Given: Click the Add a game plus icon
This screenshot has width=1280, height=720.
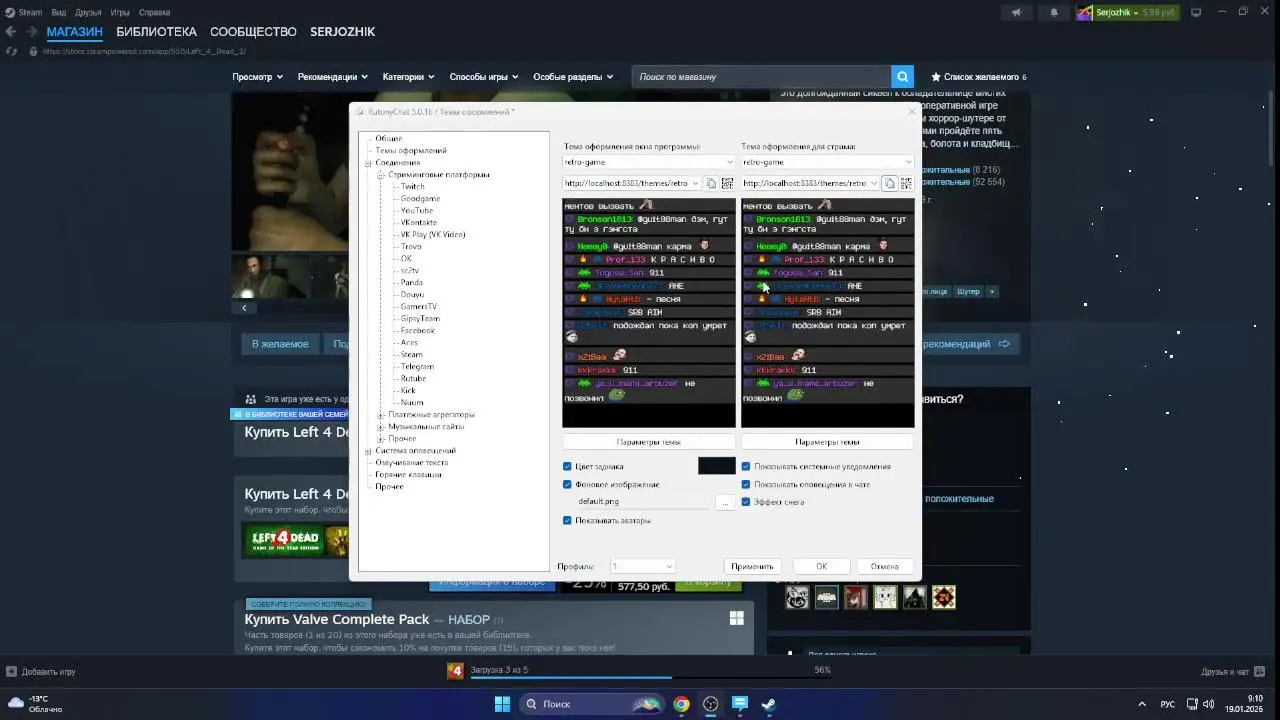Looking at the screenshot, I should coord(11,671).
